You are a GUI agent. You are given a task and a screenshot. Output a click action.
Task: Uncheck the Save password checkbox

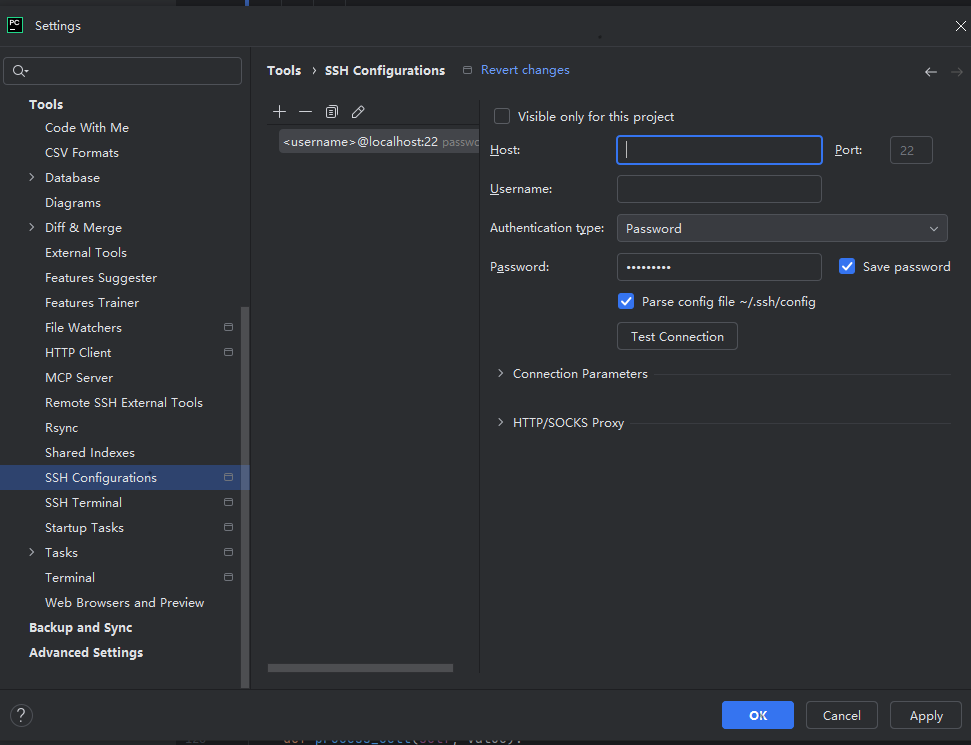coord(847,266)
